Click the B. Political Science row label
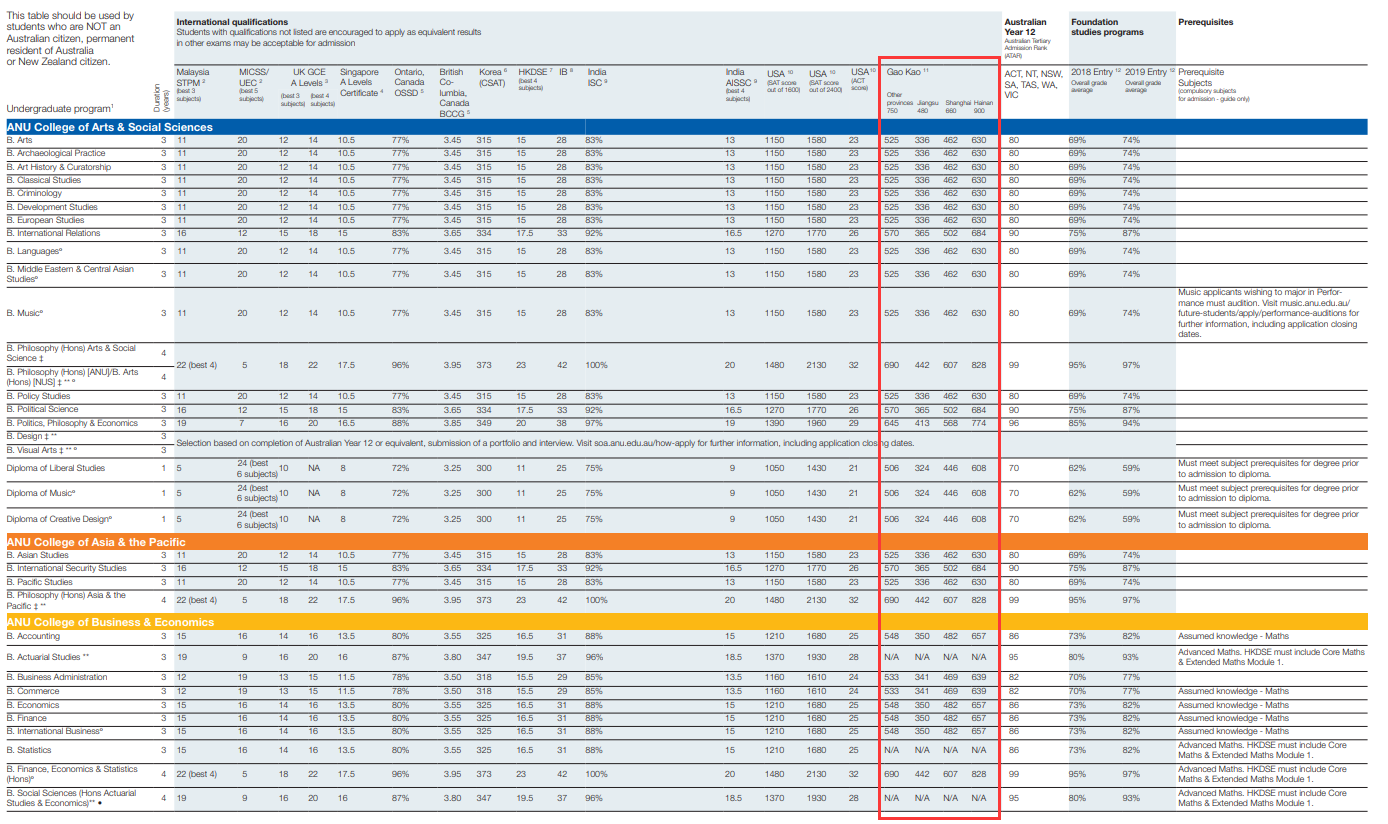Image resolution: width=1388 pixels, height=824 pixels. pos(42,409)
